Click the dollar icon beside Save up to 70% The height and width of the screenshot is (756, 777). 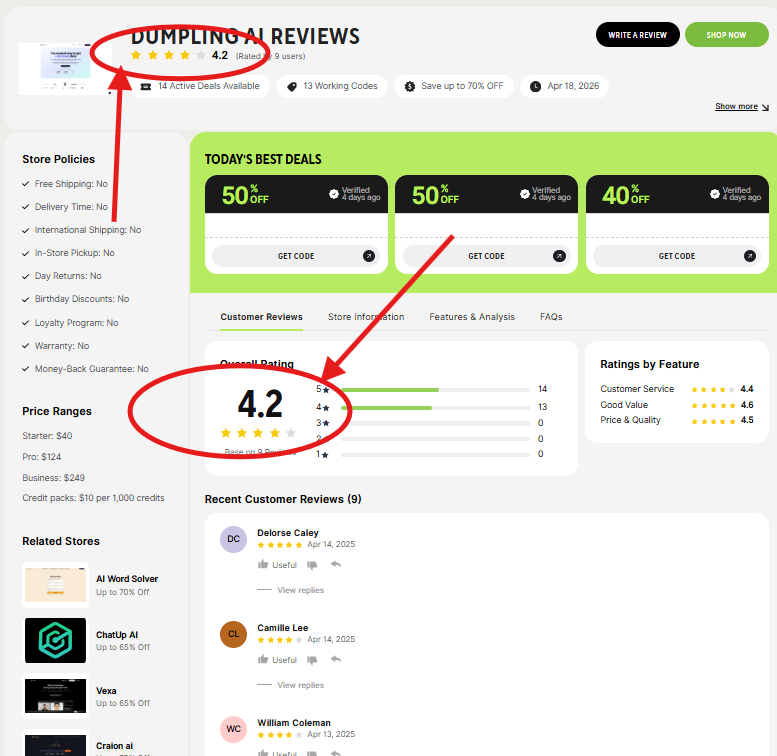410,87
